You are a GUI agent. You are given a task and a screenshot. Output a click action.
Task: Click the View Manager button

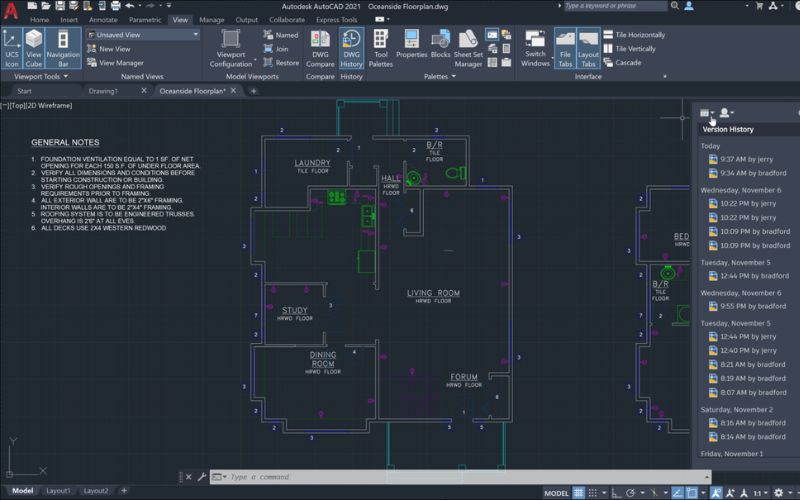(120, 62)
